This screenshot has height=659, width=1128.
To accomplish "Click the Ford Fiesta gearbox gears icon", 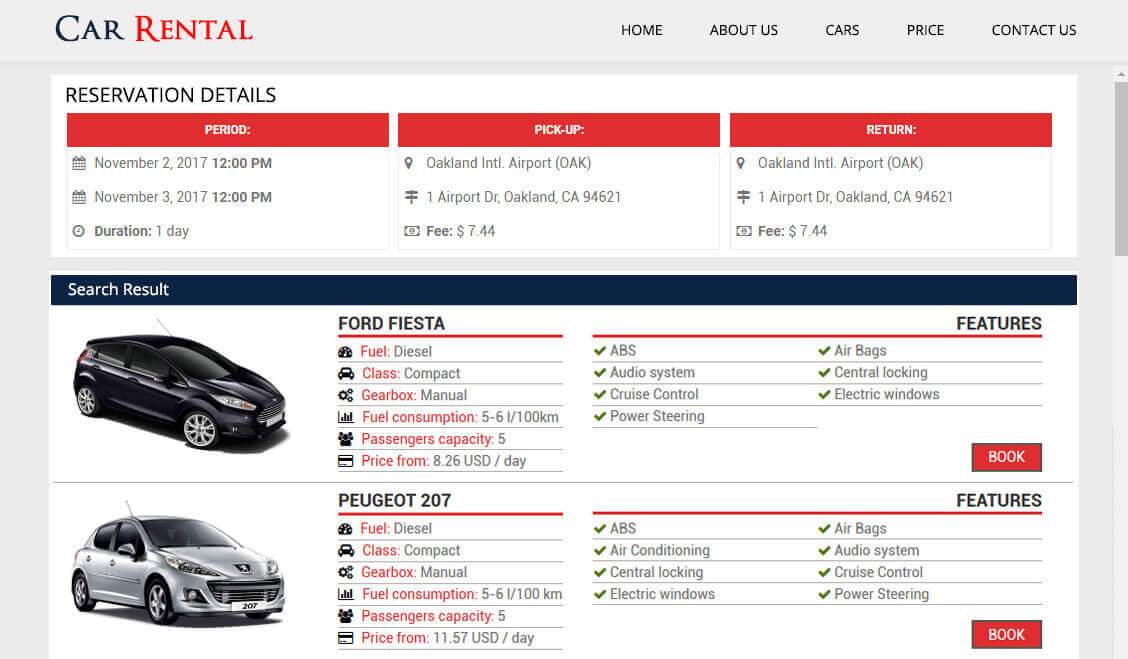I will 346,396.
